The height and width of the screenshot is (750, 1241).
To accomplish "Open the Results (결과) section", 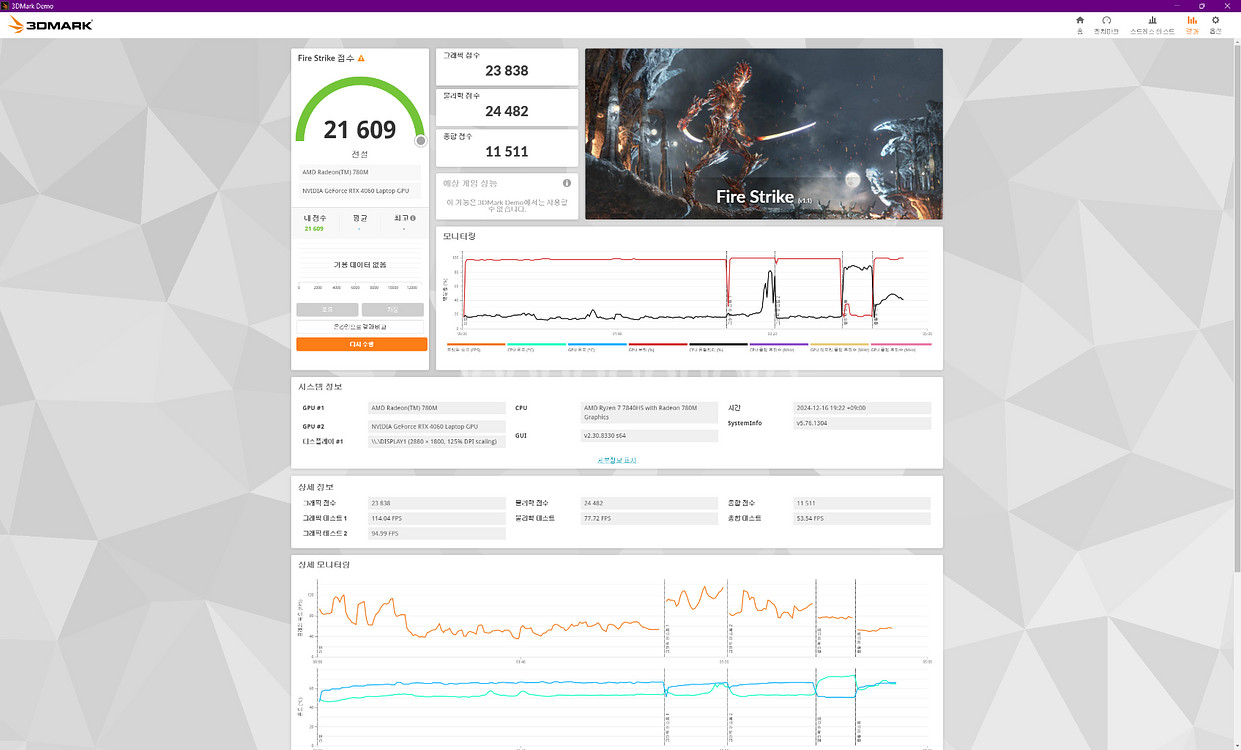I will pos(1192,25).
